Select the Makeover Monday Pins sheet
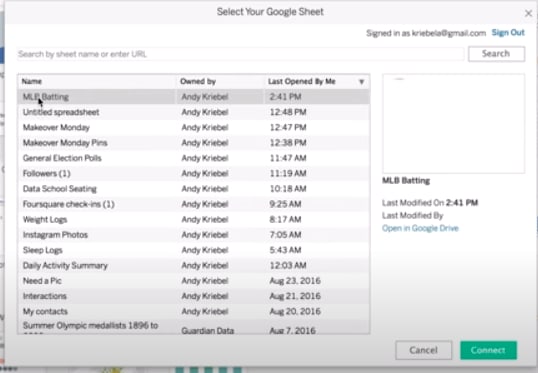The image size is (538, 373). click(194, 143)
